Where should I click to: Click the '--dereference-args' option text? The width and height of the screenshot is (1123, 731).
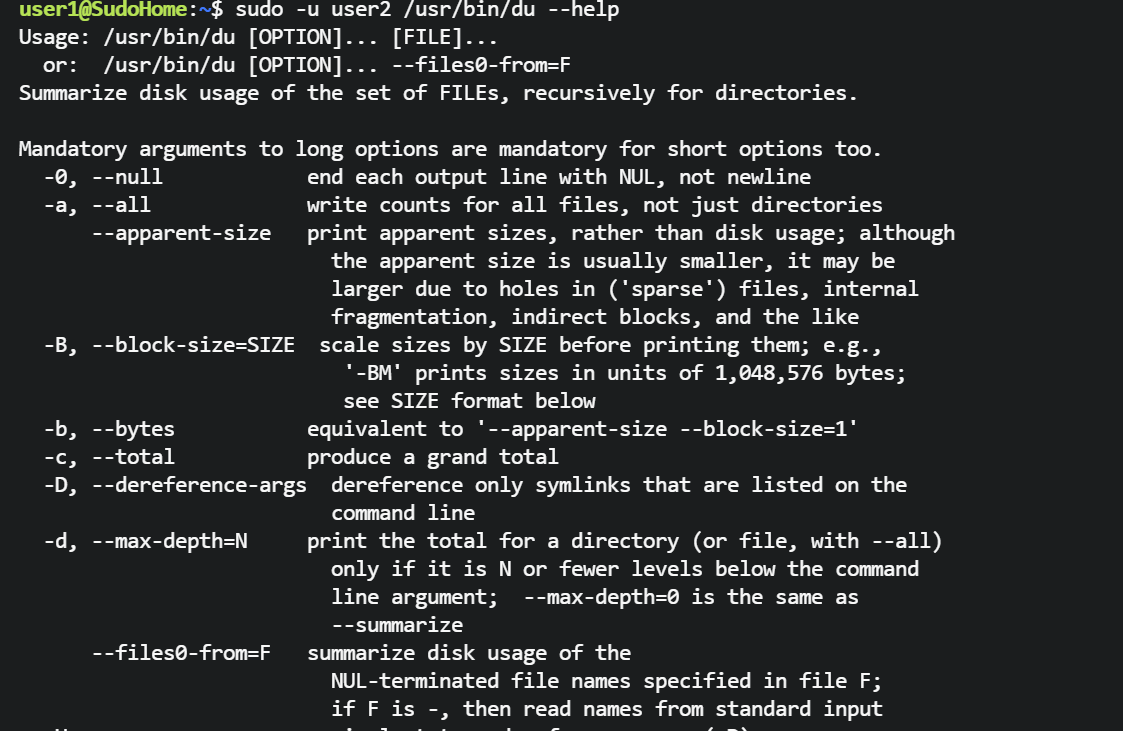click(198, 486)
